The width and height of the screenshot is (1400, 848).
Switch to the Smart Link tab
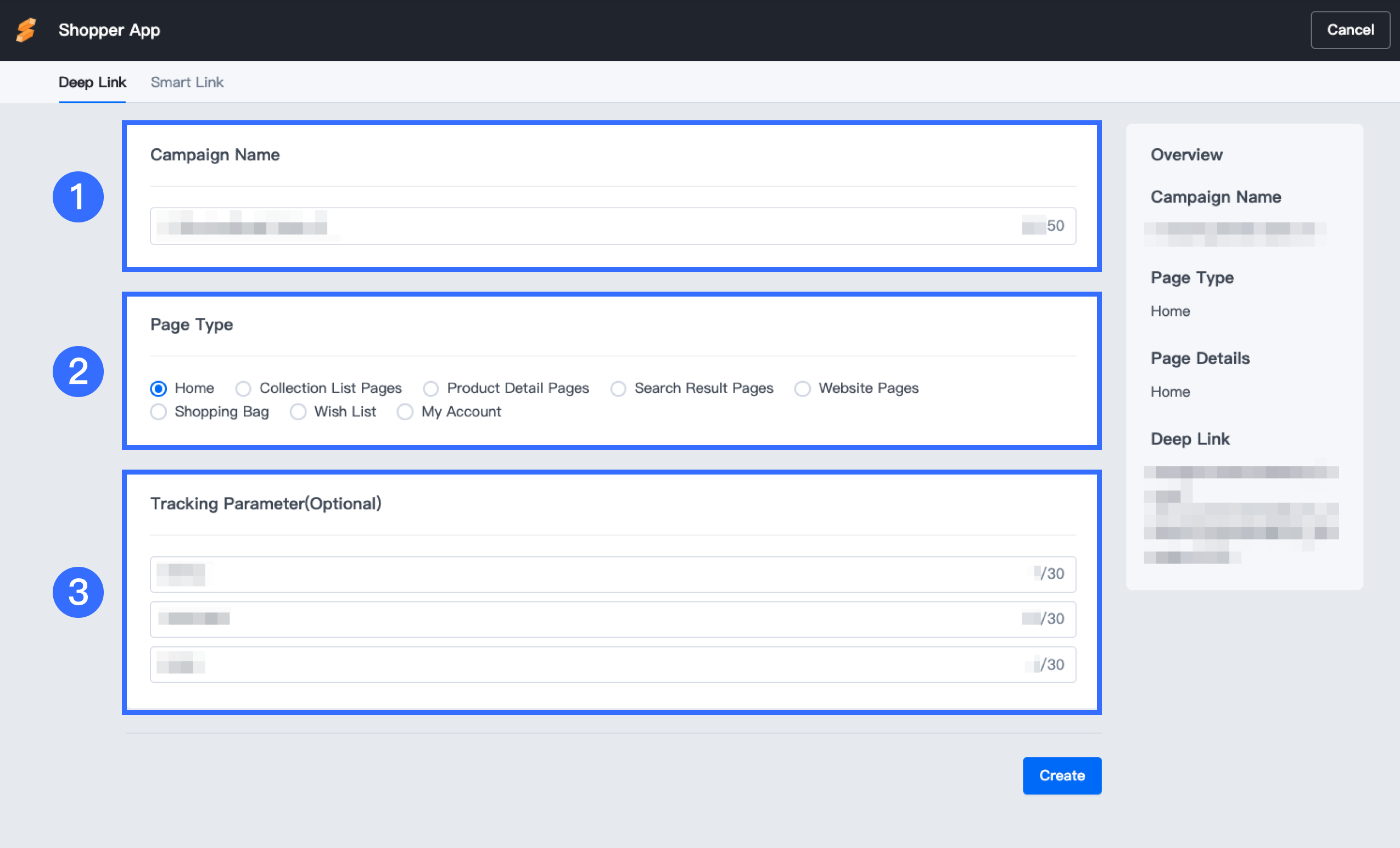(187, 82)
